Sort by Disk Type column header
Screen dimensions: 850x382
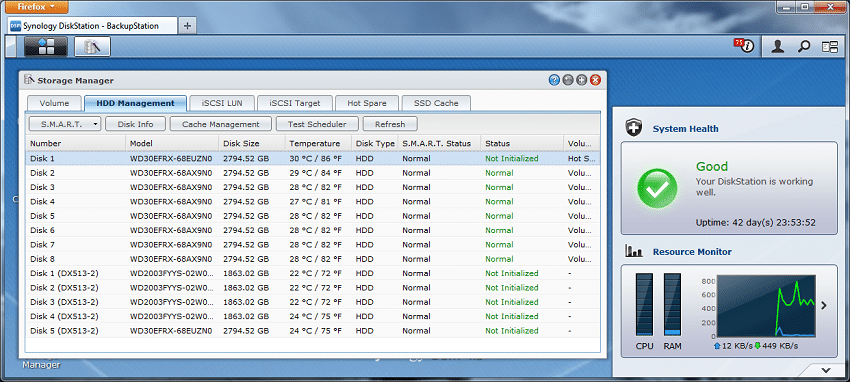pyautogui.click(x=375, y=144)
